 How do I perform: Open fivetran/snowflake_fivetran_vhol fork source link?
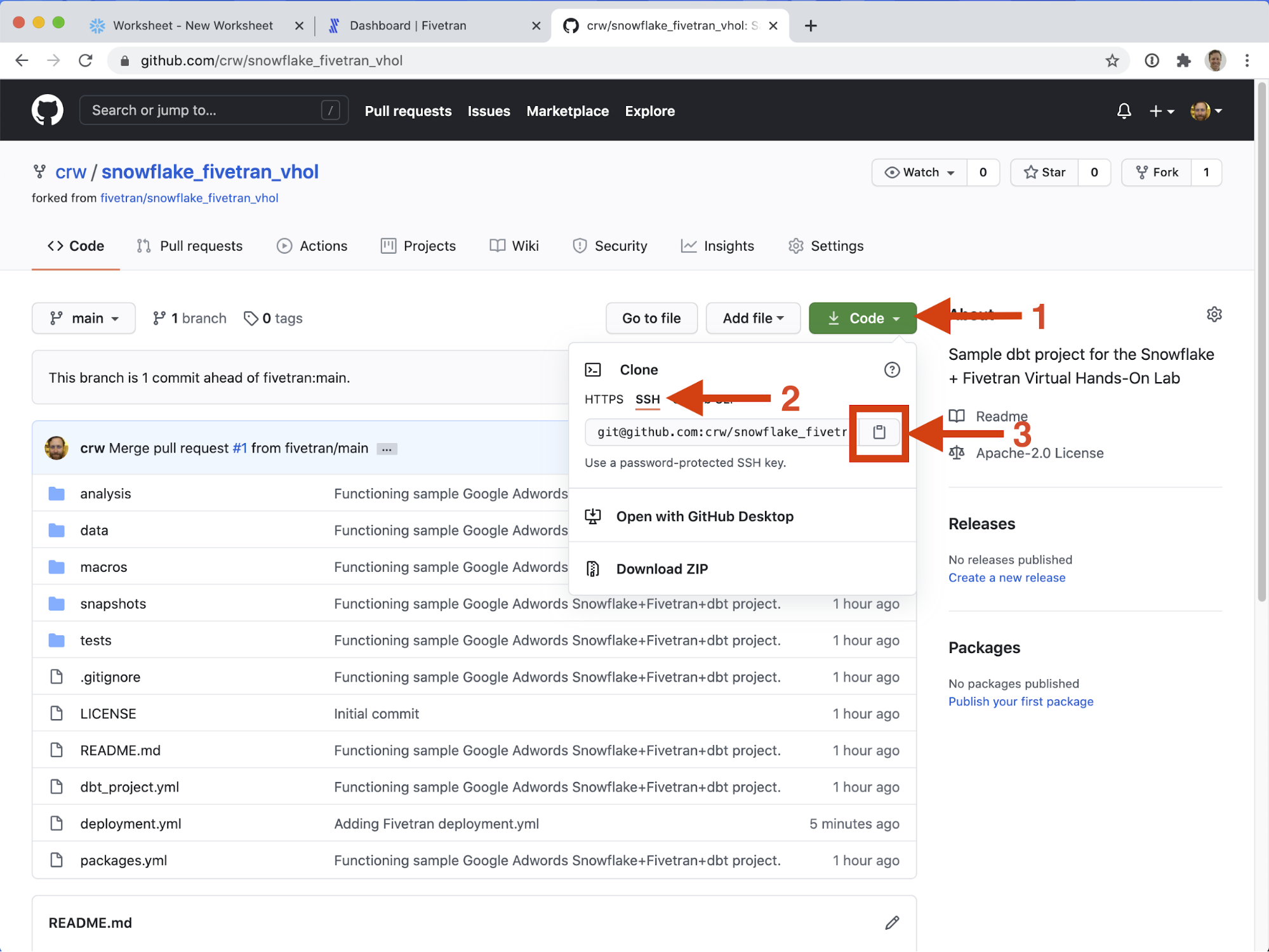(x=189, y=198)
